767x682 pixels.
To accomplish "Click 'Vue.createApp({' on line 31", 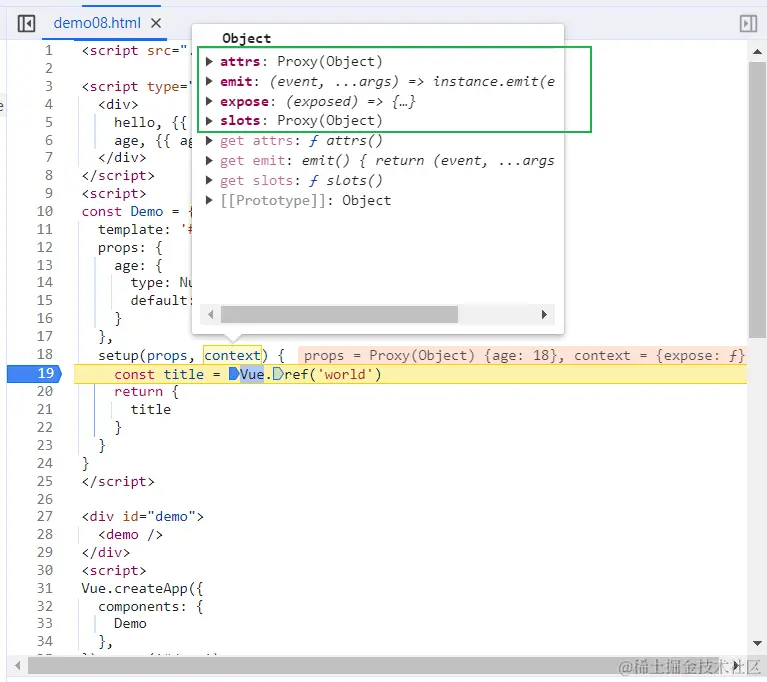I will point(142,589).
